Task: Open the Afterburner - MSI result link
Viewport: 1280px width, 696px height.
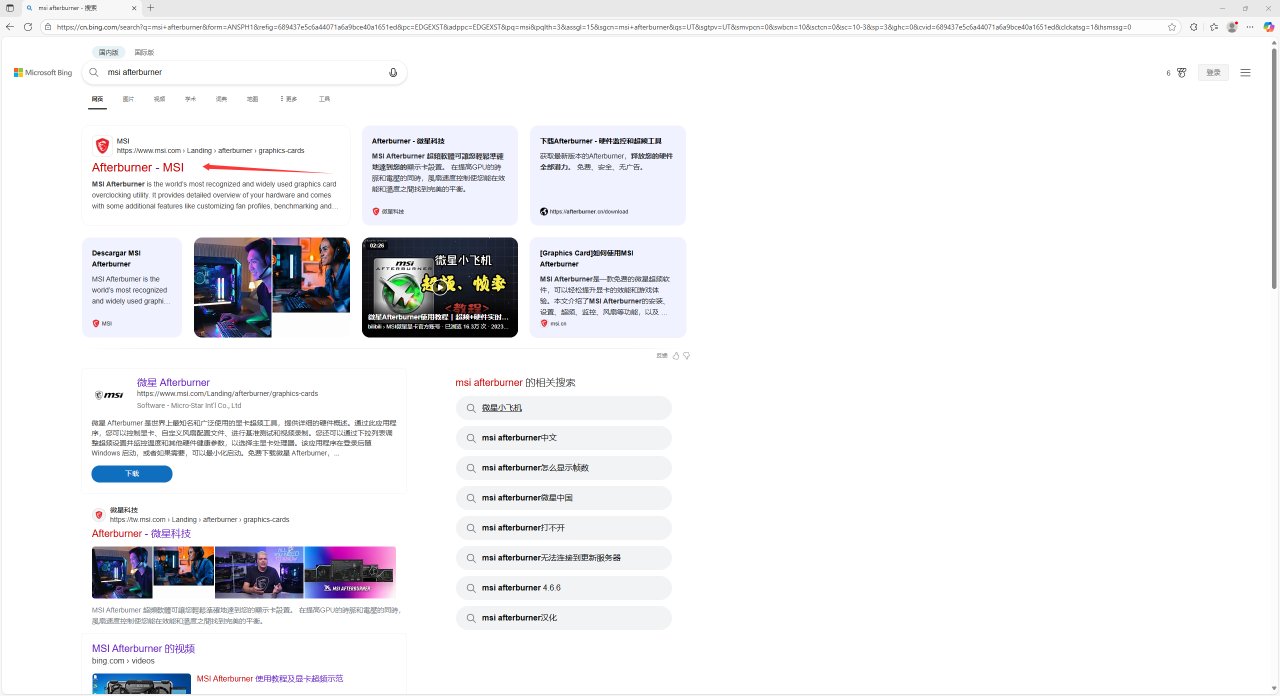Action: coord(138,168)
